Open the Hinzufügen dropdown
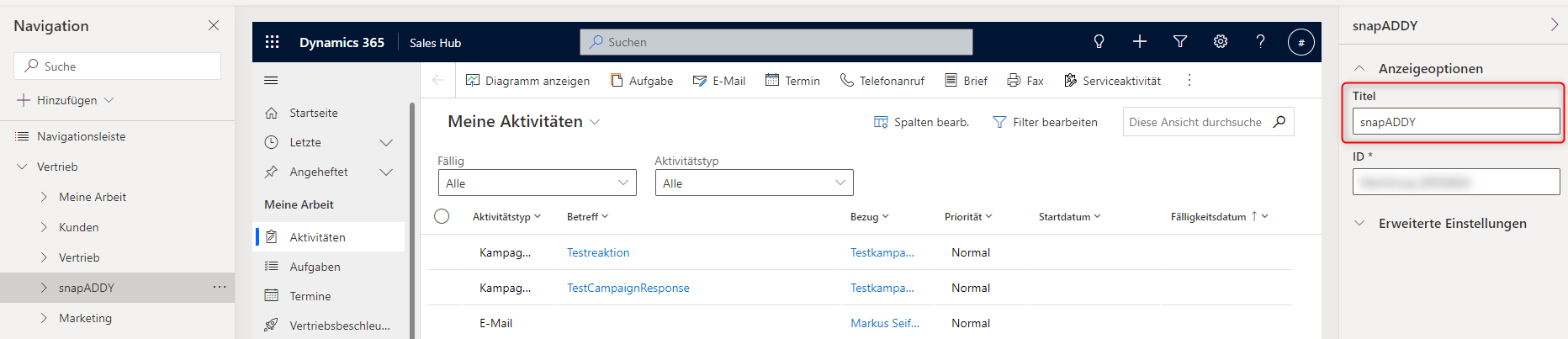This screenshot has height=339, width=1568. (66, 100)
